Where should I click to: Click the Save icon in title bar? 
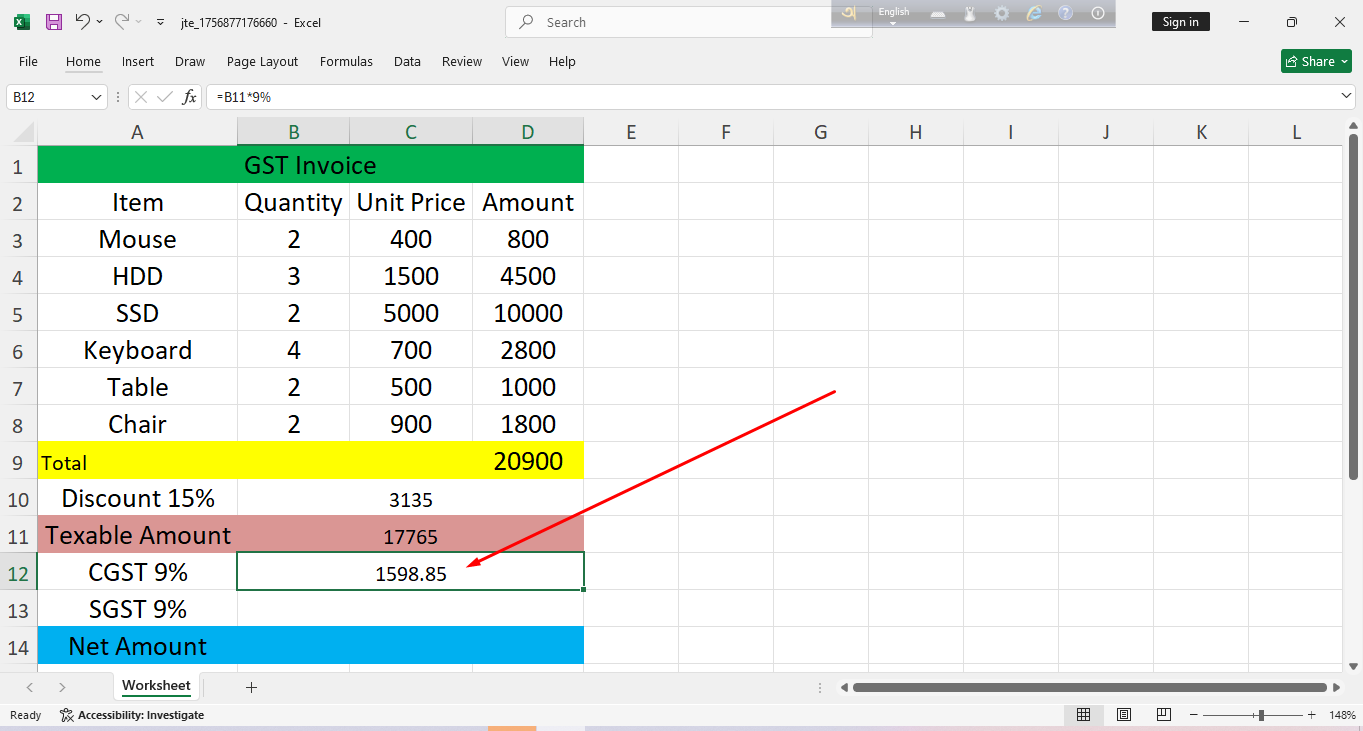point(54,22)
